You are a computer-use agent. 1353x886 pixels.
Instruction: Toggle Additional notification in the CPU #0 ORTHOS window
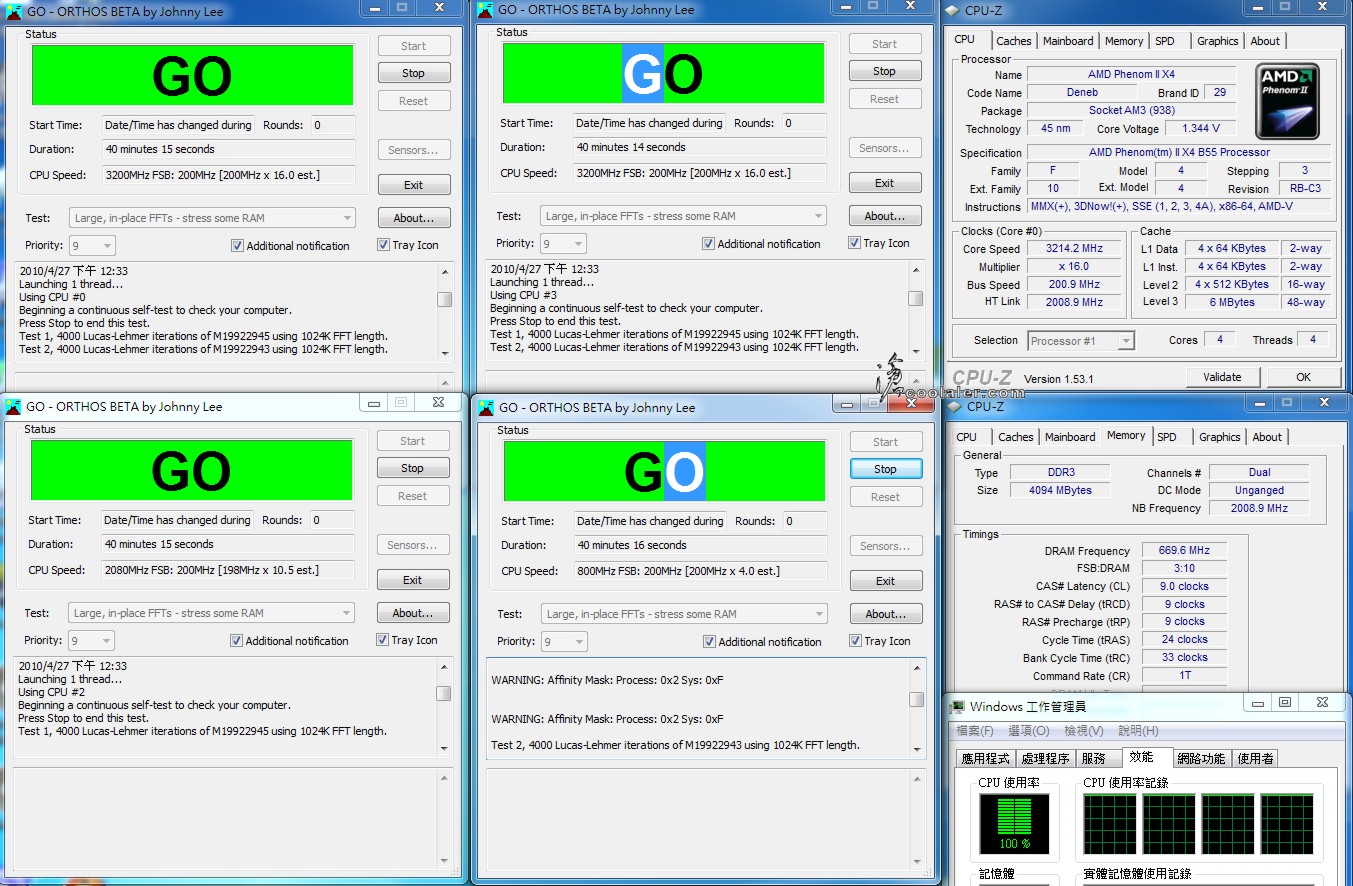tap(237, 245)
